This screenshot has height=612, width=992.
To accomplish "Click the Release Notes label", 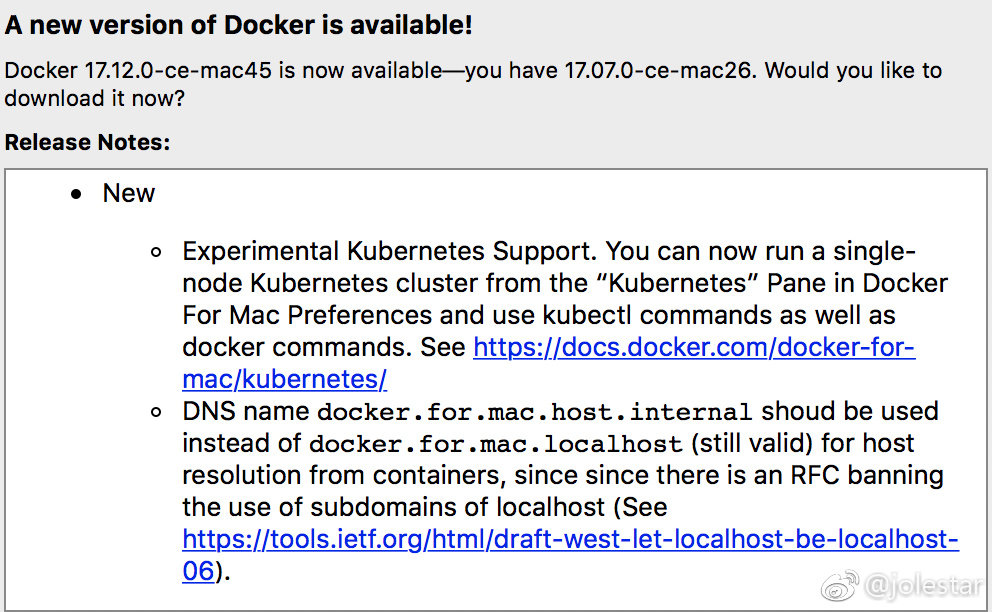I will [x=87, y=142].
